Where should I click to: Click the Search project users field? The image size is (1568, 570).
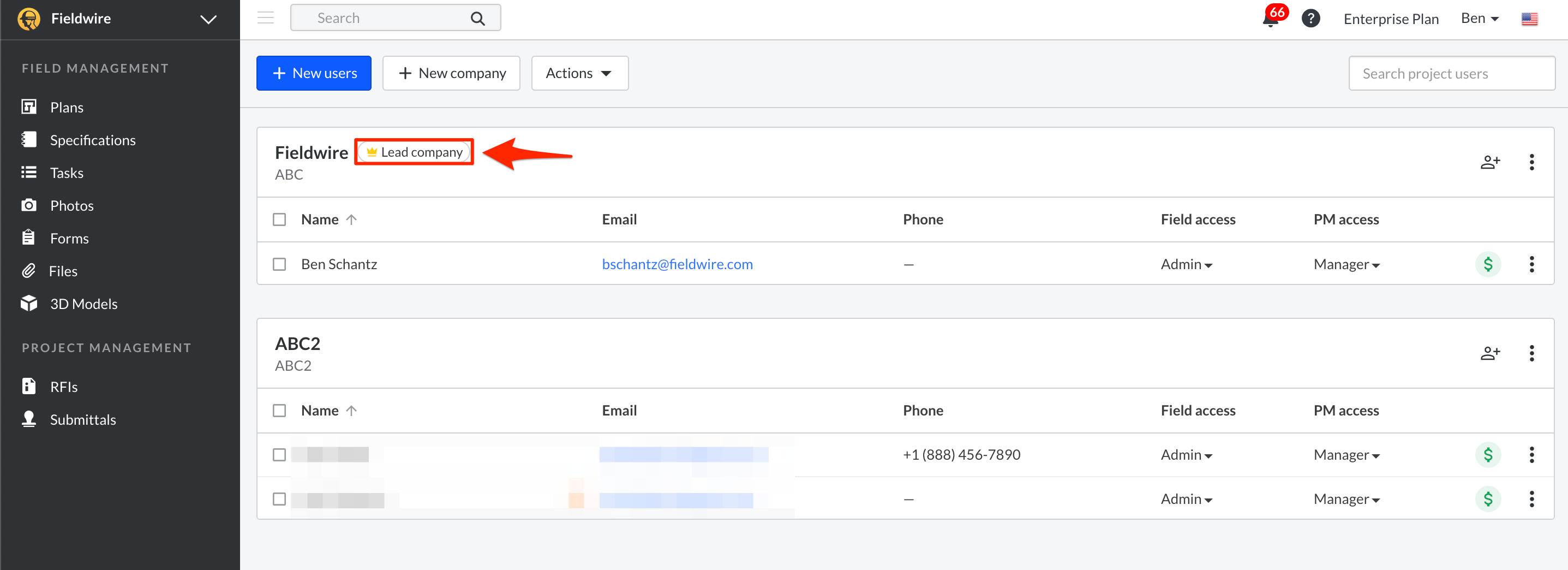[x=1451, y=74]
